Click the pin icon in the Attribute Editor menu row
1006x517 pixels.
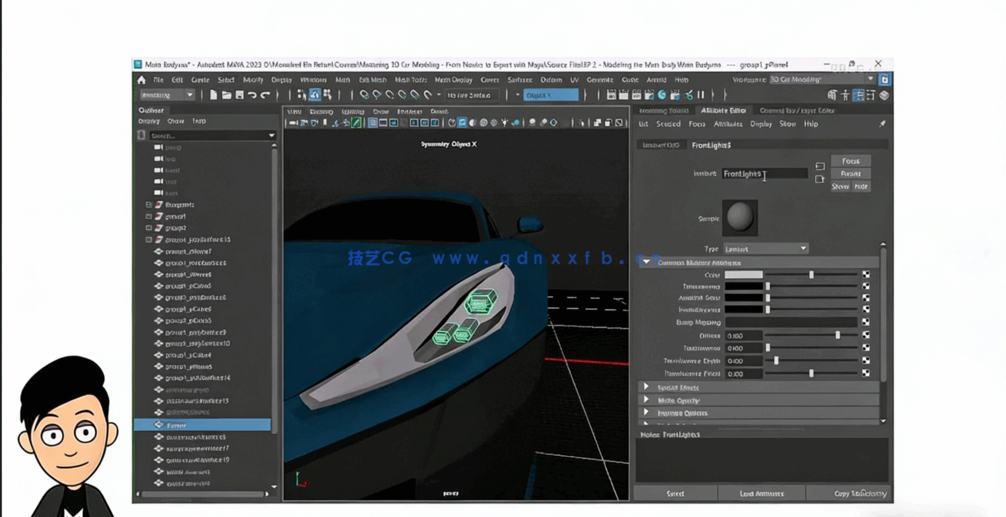(x=882, y=124)
